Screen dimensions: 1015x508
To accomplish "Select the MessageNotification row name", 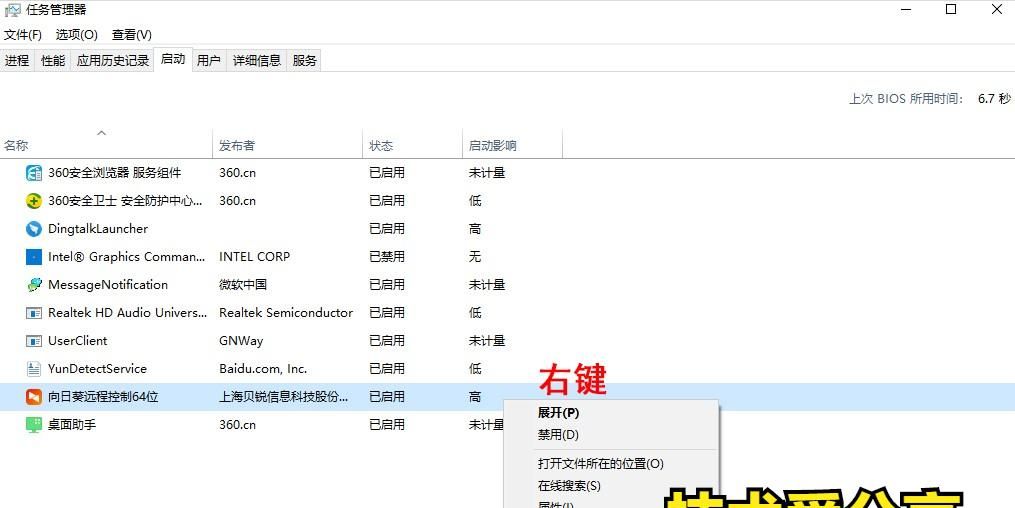I will click(107, 285).
